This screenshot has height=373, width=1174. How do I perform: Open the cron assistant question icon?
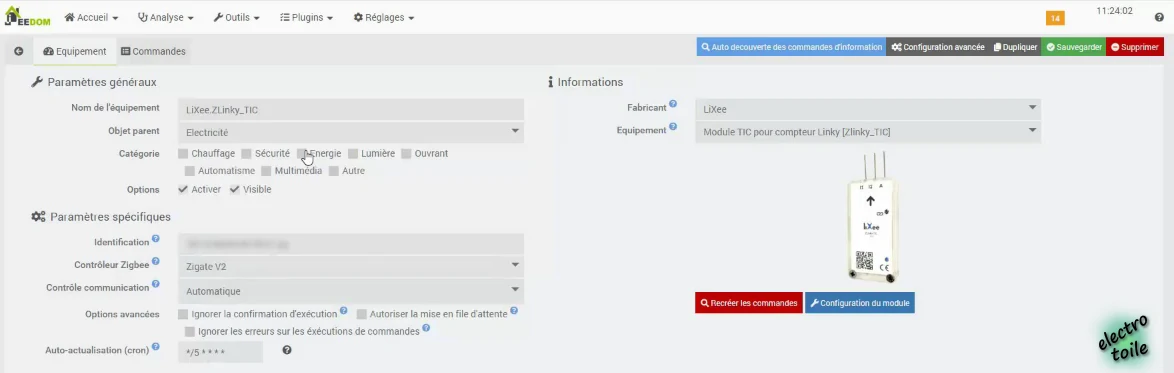(287, 350)
